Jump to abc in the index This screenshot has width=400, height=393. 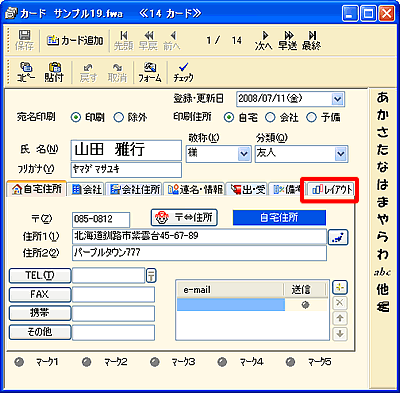382,272
